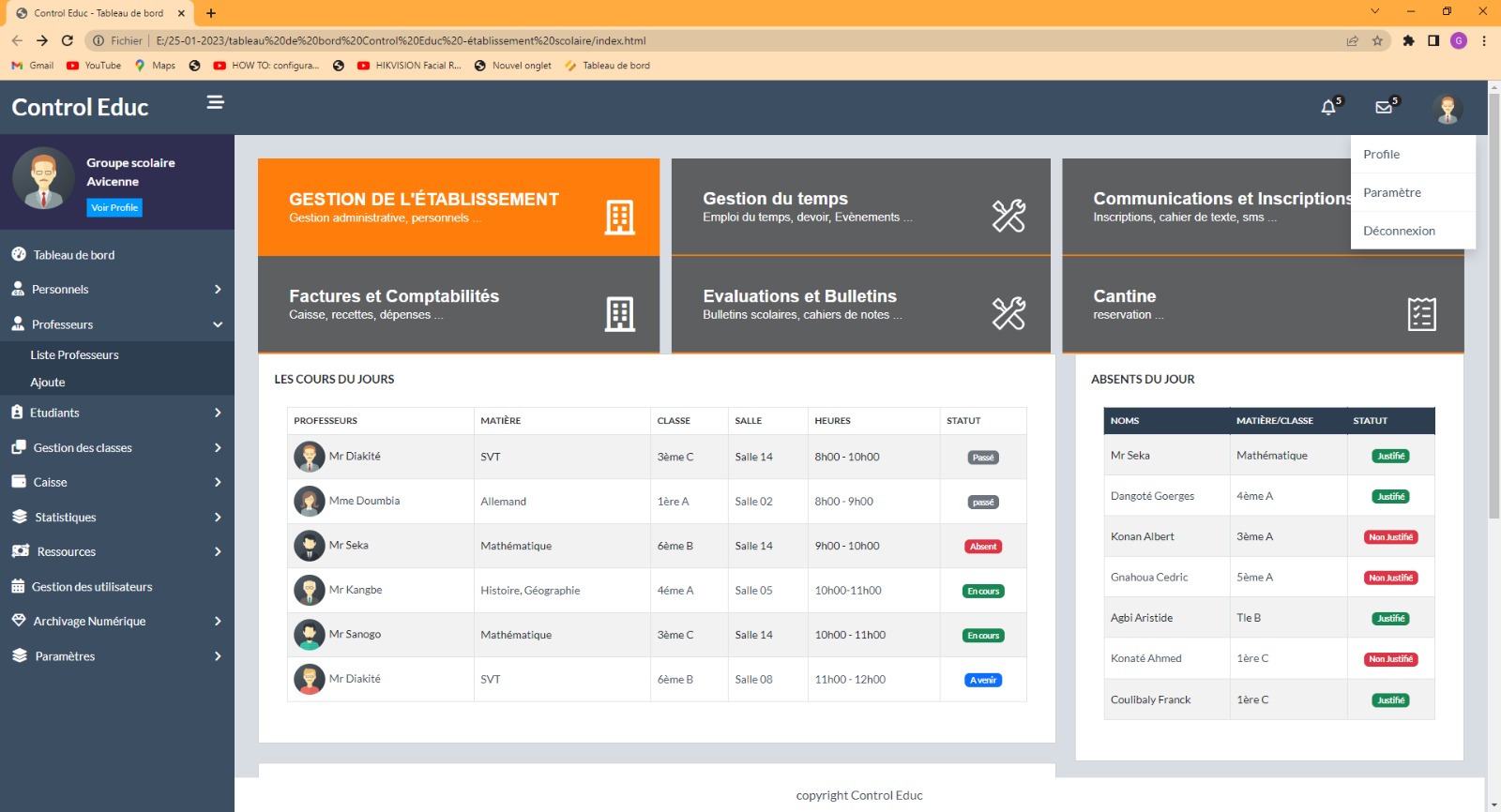Image resolution: width=1501 pixels, height=812 pixels.
Task: Click the Groupe scolaire Avicenne profile picture
Action: click(x=43, y=178)
